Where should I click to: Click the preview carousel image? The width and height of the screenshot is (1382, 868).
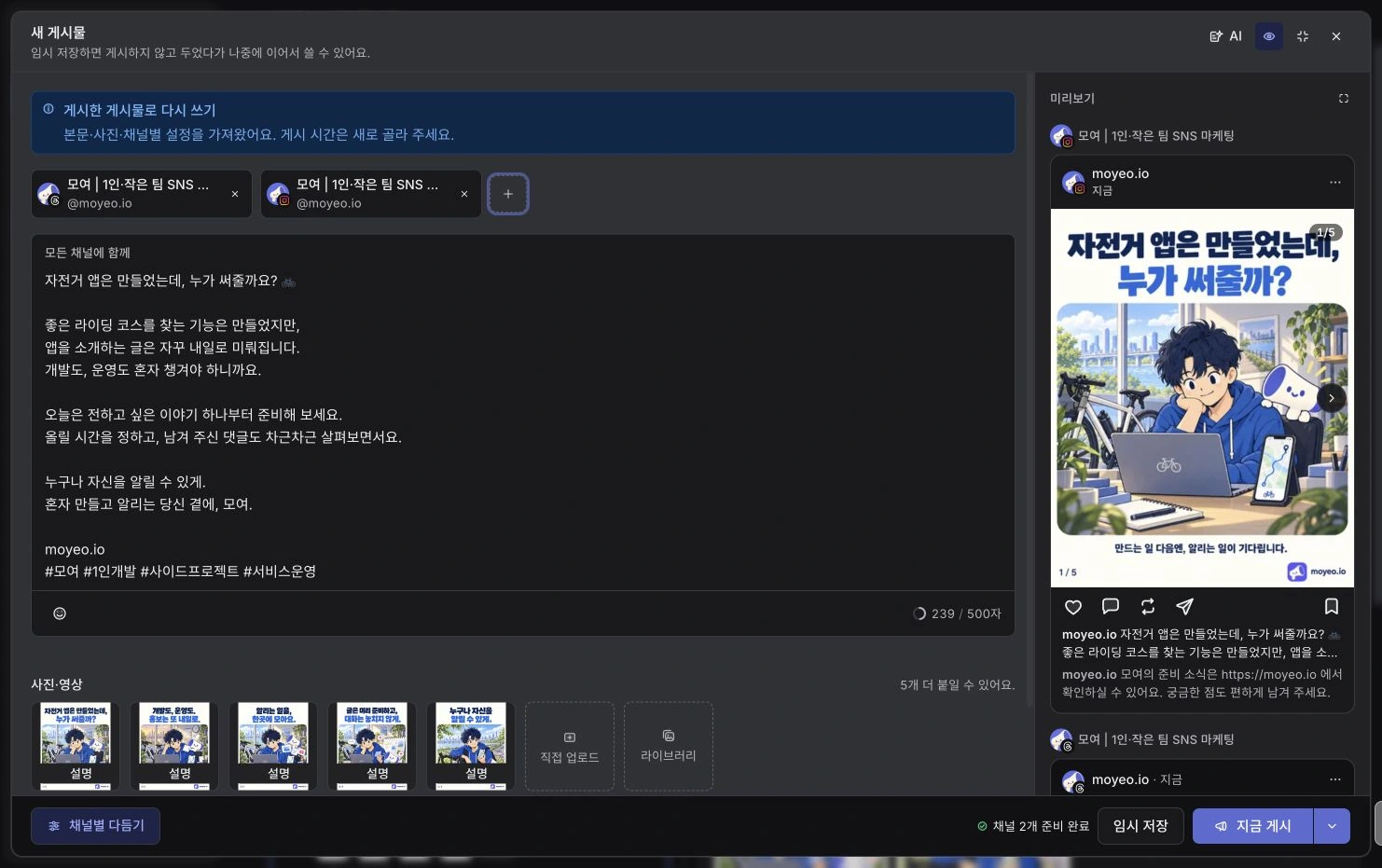(x=1202, y=398)
